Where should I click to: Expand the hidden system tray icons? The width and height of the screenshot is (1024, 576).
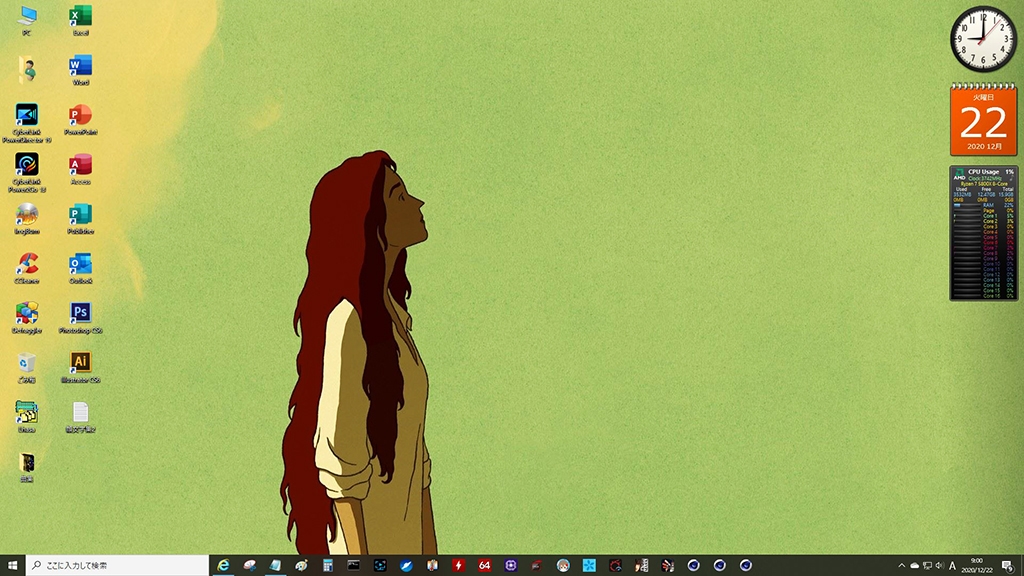coord(901,566)
